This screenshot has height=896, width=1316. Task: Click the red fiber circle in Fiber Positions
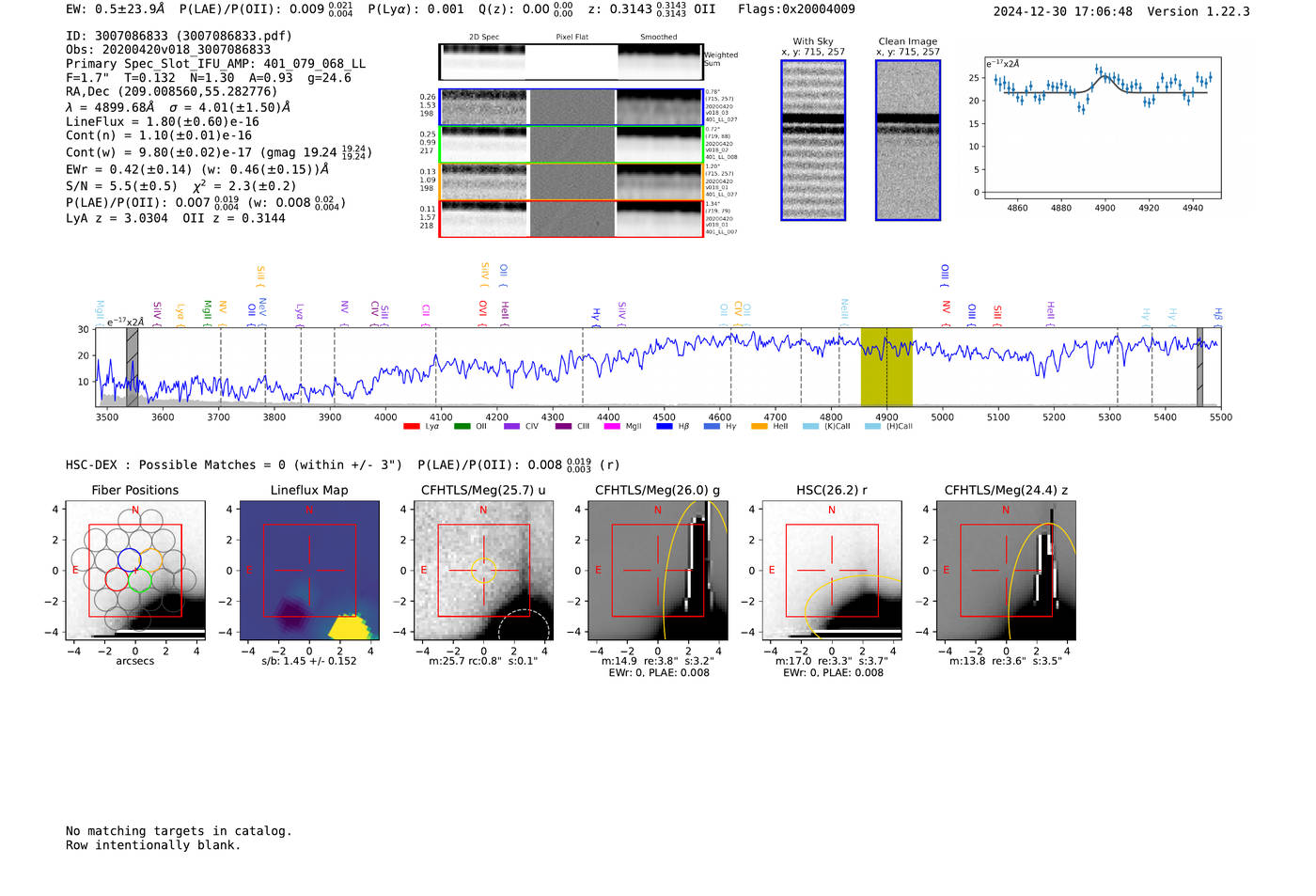[117, 579]
